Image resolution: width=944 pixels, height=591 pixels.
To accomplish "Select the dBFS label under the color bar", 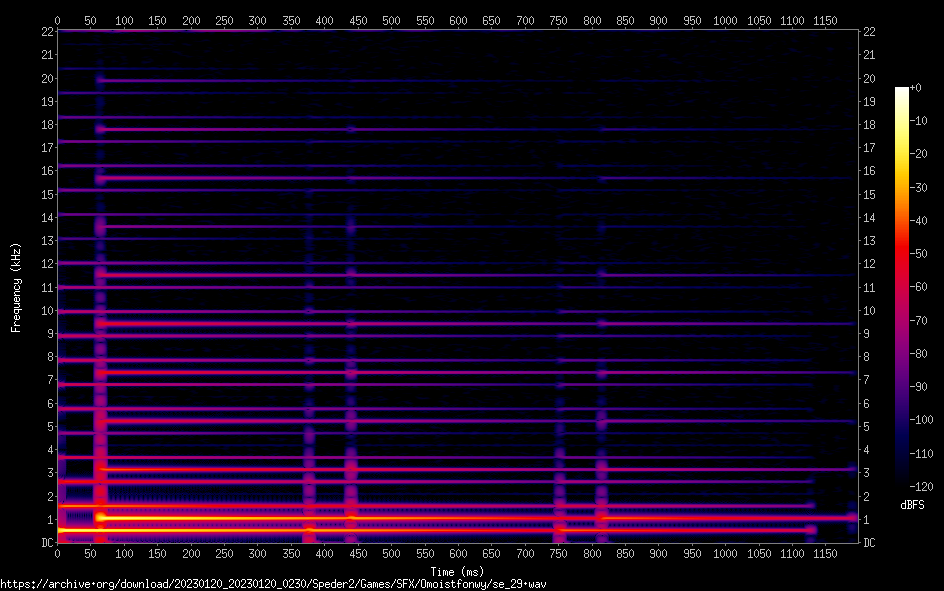I will [911, 506].
